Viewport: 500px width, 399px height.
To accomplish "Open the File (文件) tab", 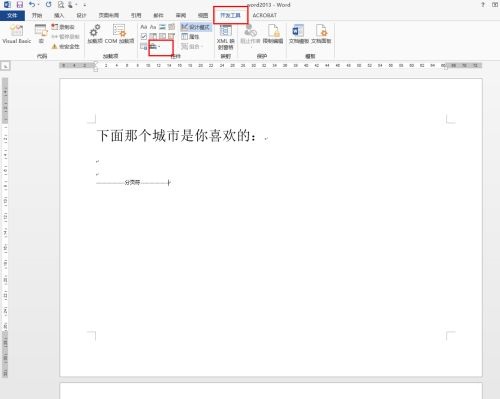I will point(12,15).
